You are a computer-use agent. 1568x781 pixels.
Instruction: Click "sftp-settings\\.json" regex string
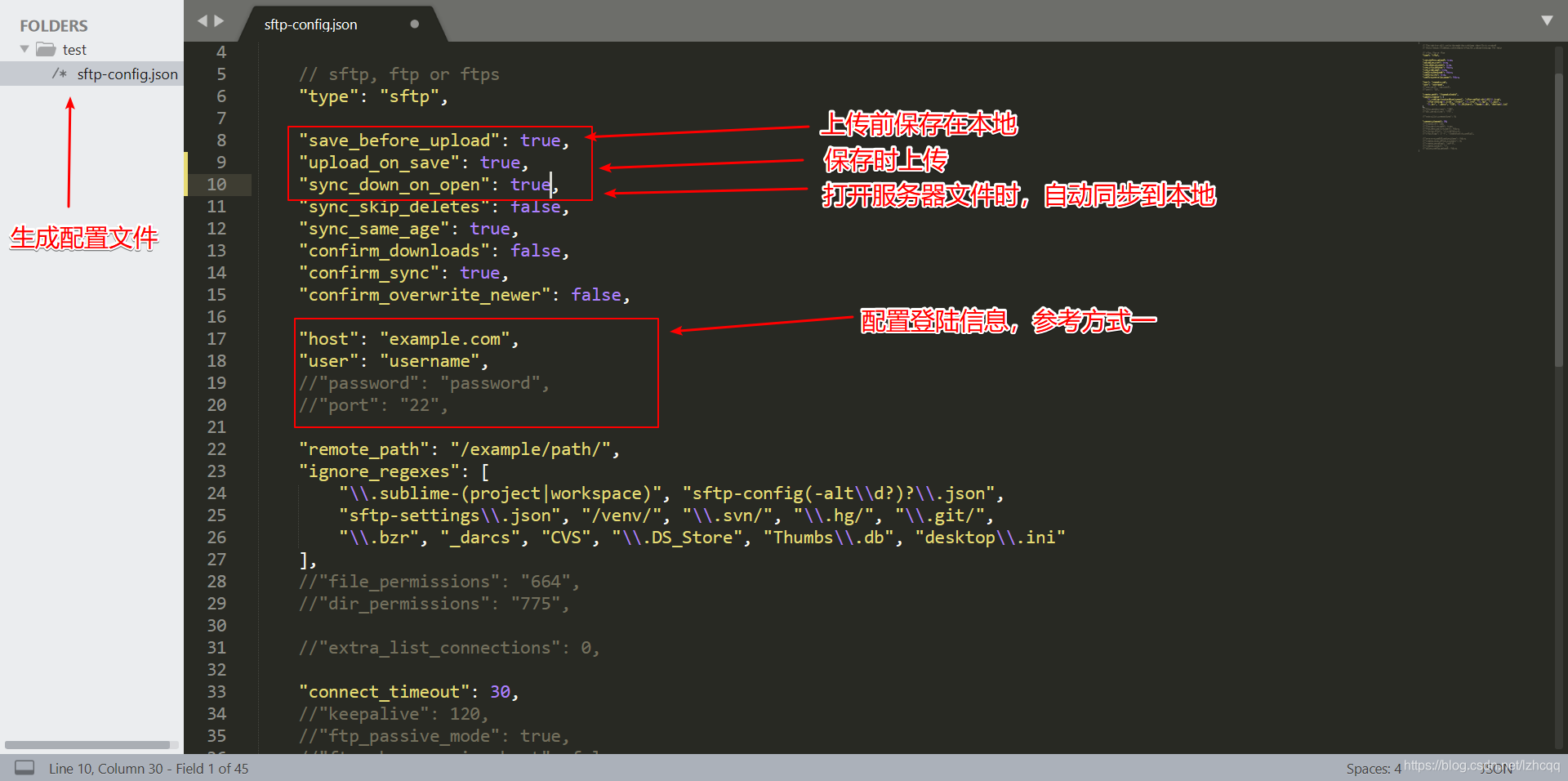click(450, 515)
